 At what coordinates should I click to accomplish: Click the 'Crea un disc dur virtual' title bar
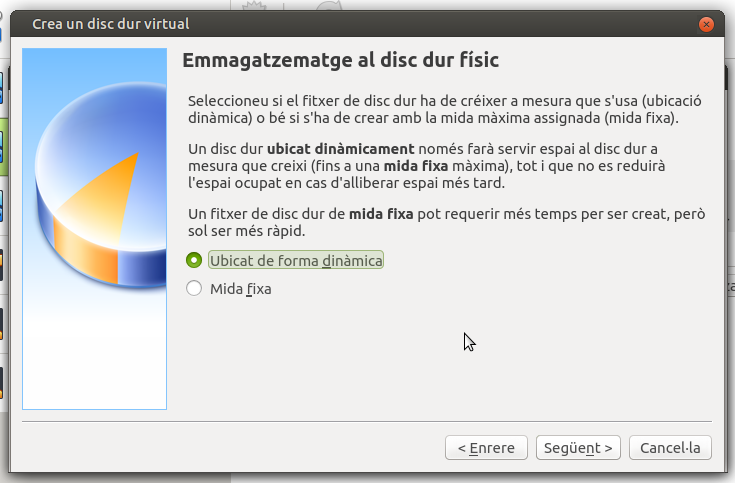[300, 24]
